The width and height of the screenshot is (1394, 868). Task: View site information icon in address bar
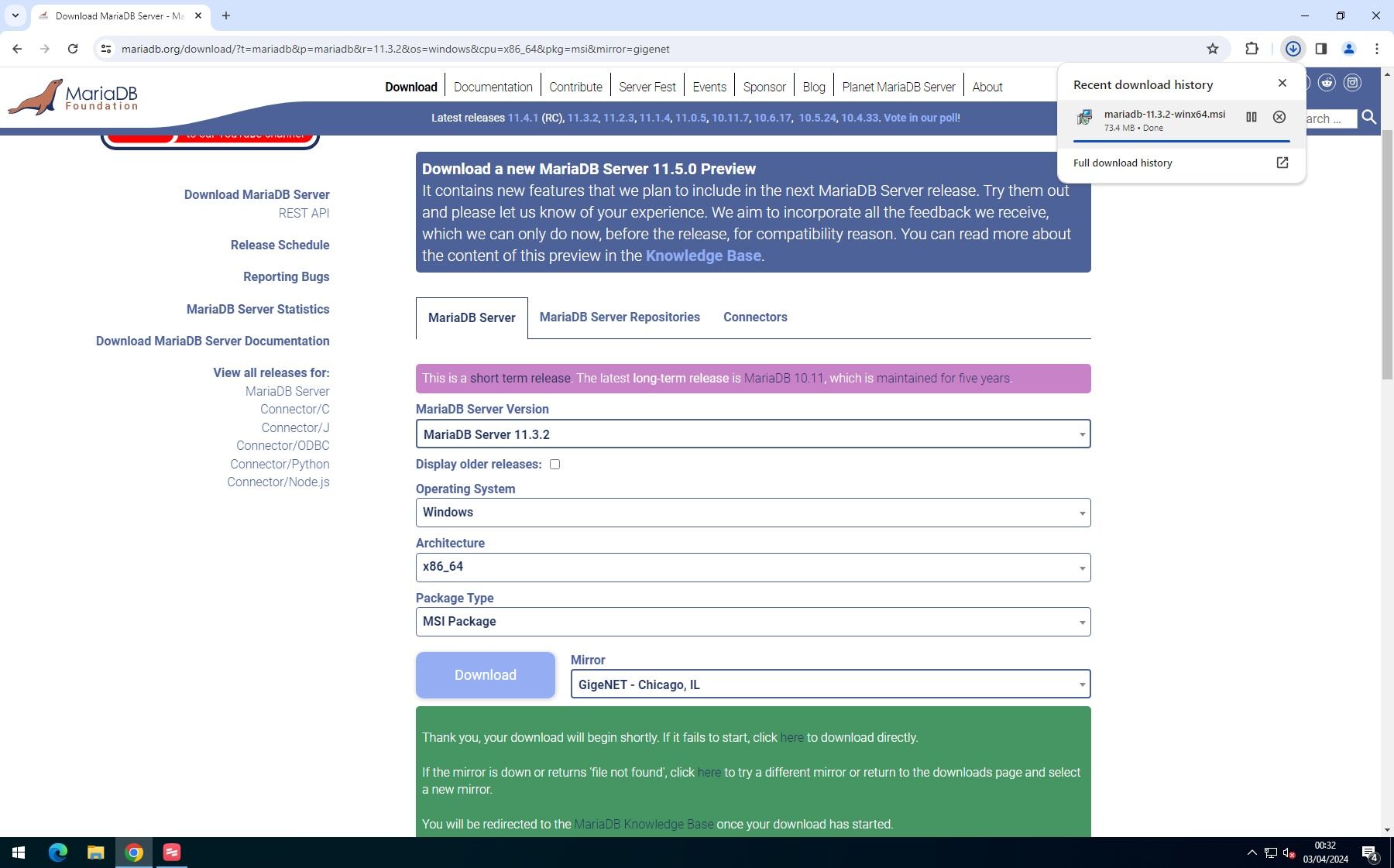point(106,49)
